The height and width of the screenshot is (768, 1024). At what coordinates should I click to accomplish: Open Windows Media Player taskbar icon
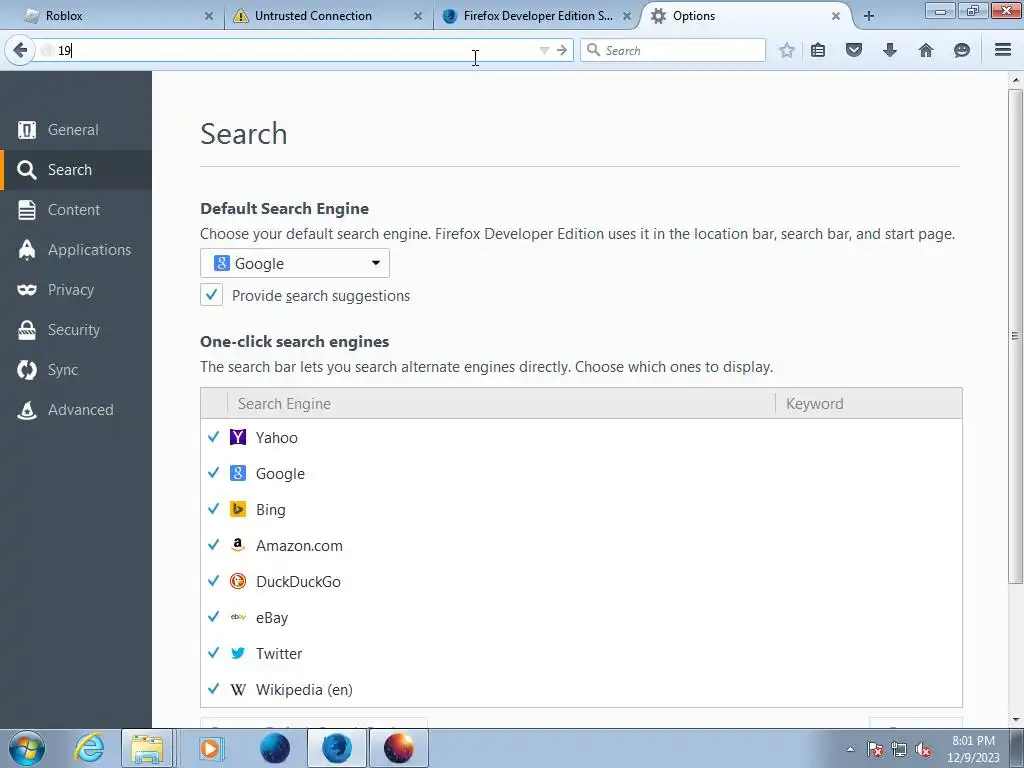tap(210, 748)
